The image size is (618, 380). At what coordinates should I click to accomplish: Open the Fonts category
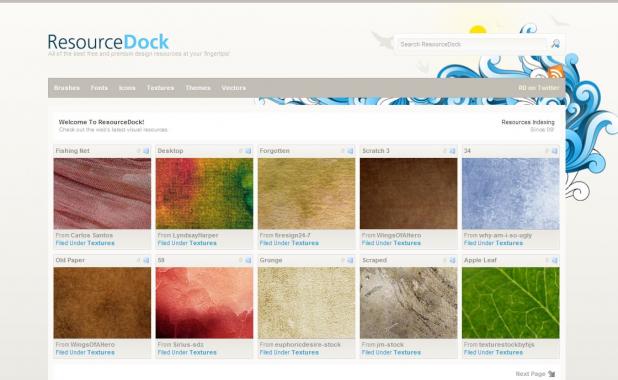click(x=99, y=88)
